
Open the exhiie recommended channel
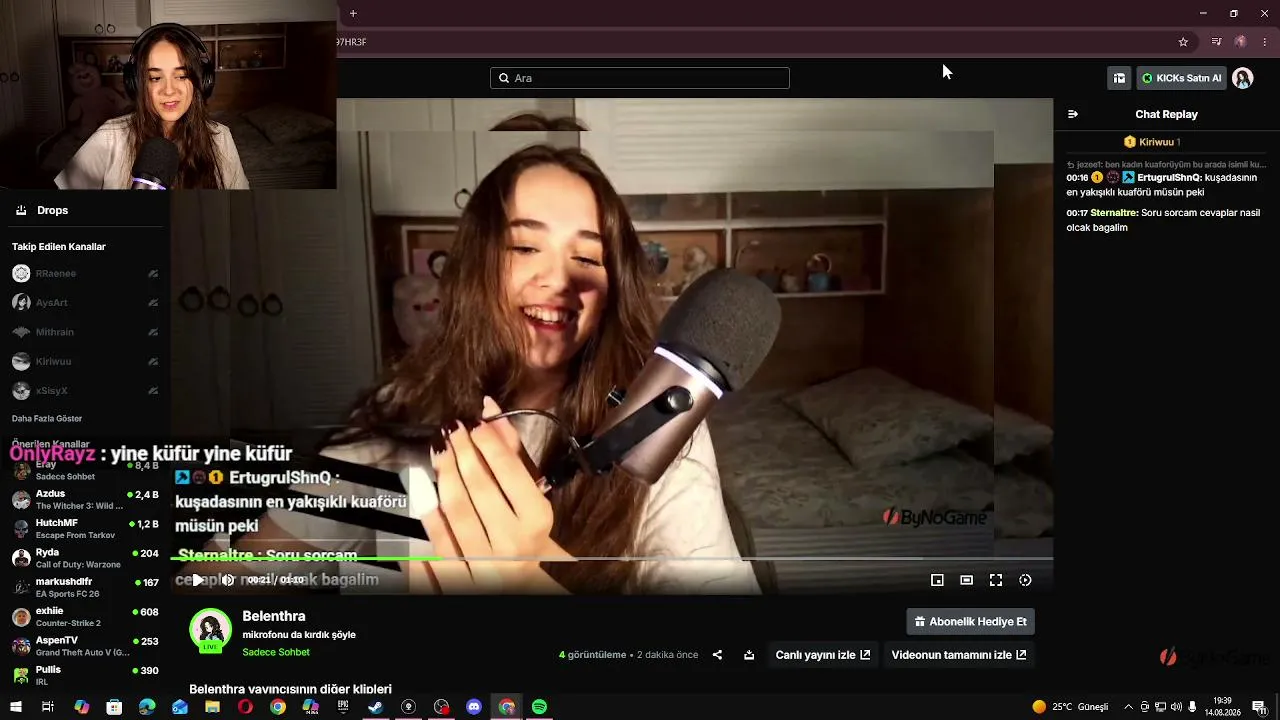coord(84,617)
